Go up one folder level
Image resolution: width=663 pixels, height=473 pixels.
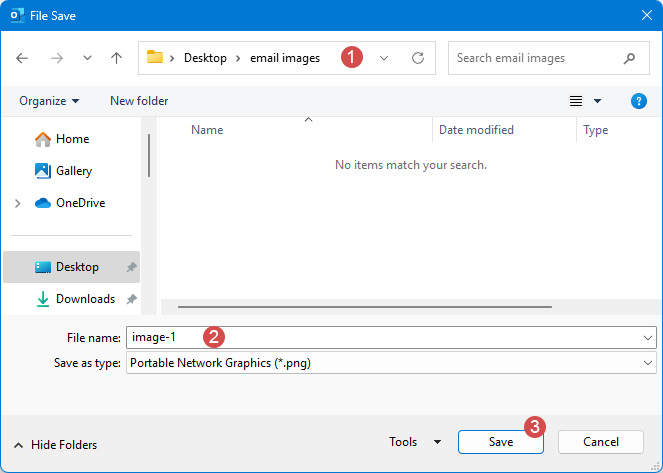(x=116, y=58)
